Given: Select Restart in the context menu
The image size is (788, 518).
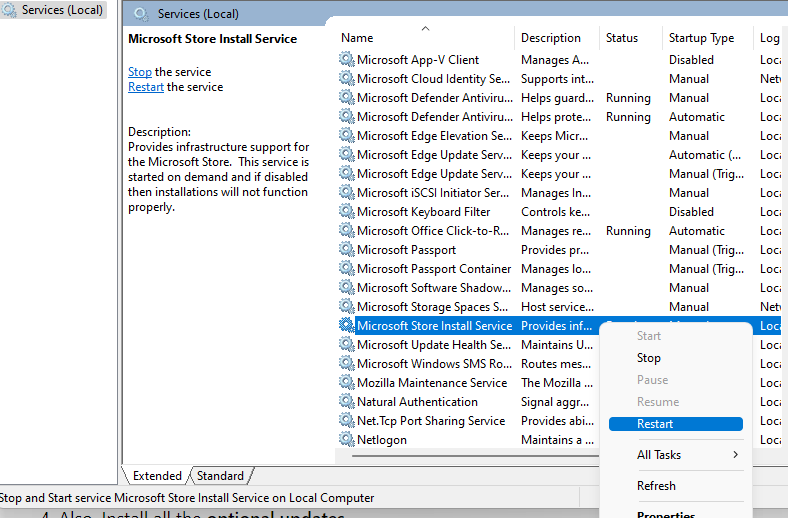Looking at the screenshot, I should point(675,424).
